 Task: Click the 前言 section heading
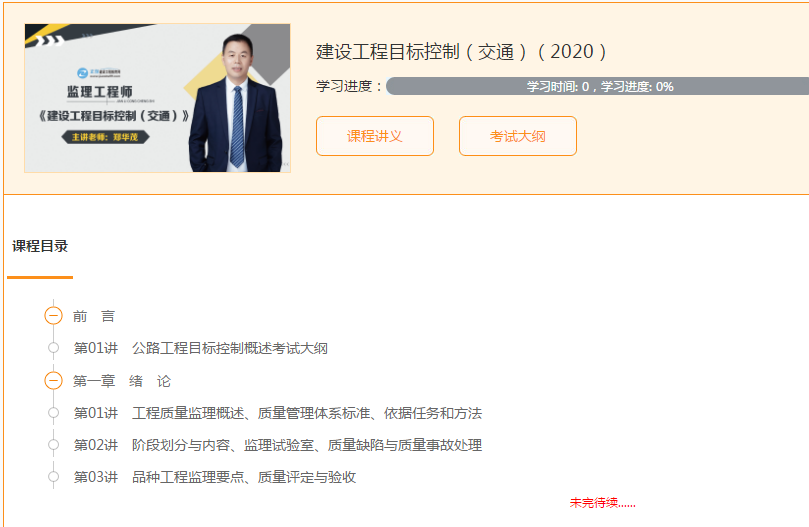click(x=94, y=316)
